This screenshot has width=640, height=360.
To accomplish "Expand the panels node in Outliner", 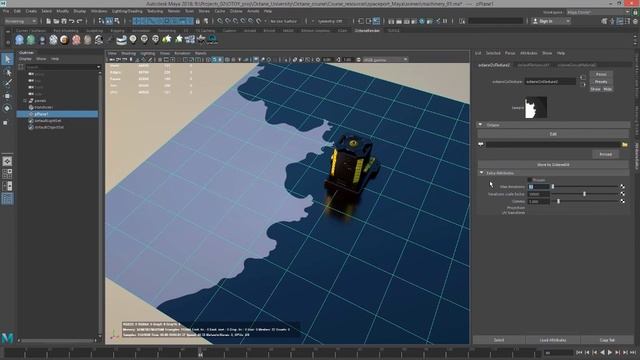I will 25,100.
